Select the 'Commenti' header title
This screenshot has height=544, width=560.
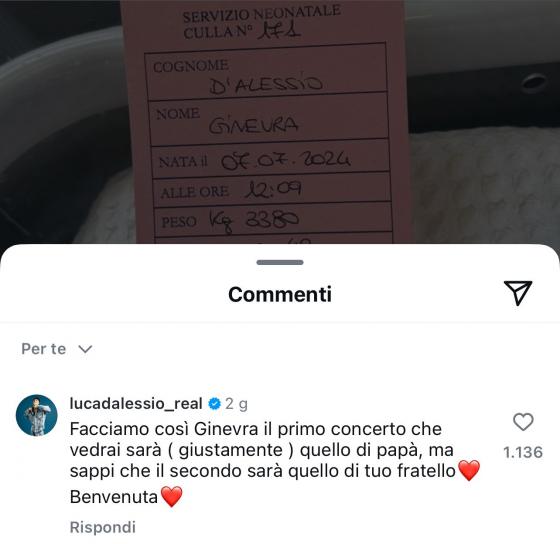point(280,294)
